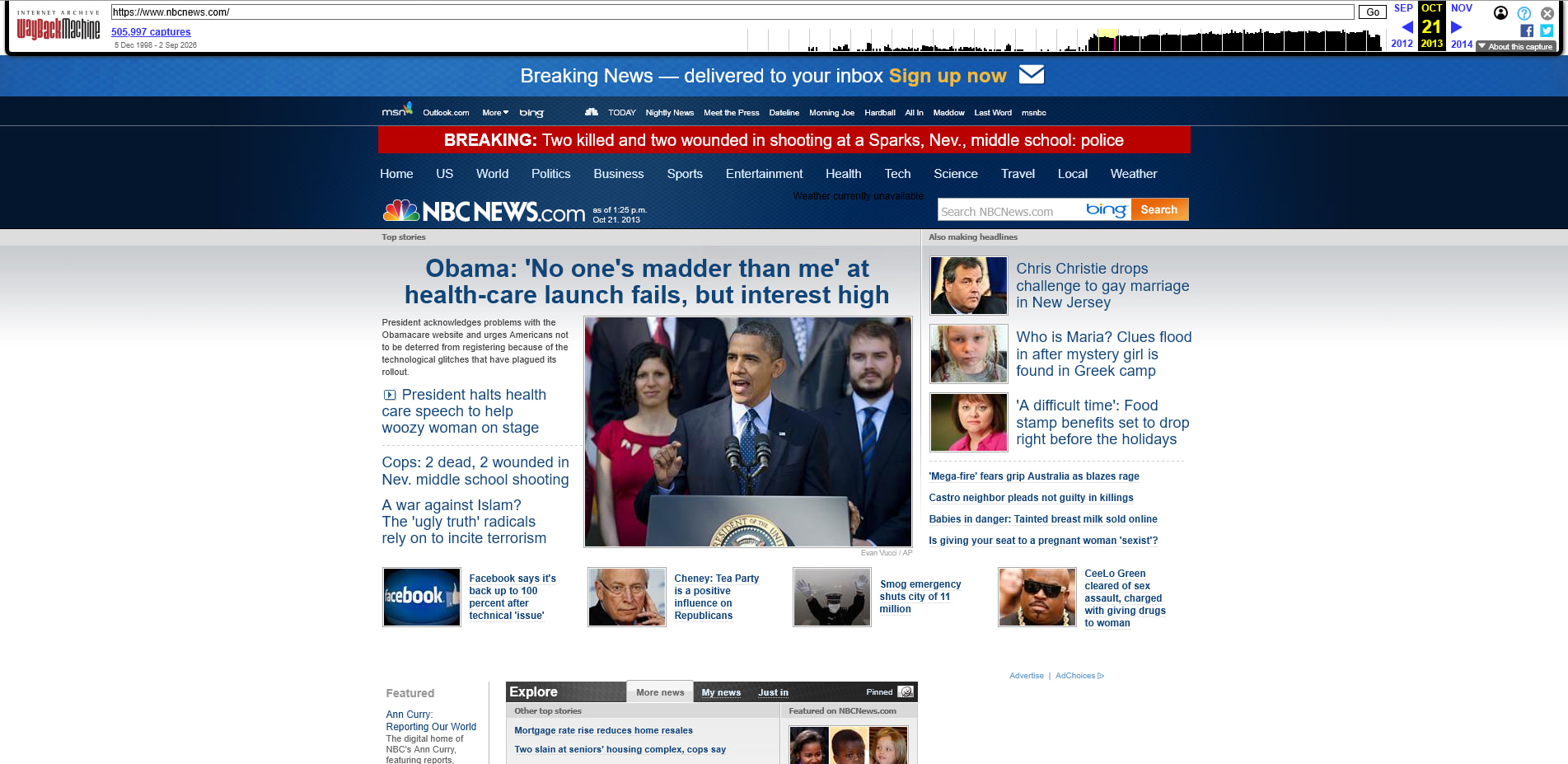1568x764 pixels.
Task: Go to previous capture with the left arrow
Action: pyautogui.click(x=1407, y=27)
